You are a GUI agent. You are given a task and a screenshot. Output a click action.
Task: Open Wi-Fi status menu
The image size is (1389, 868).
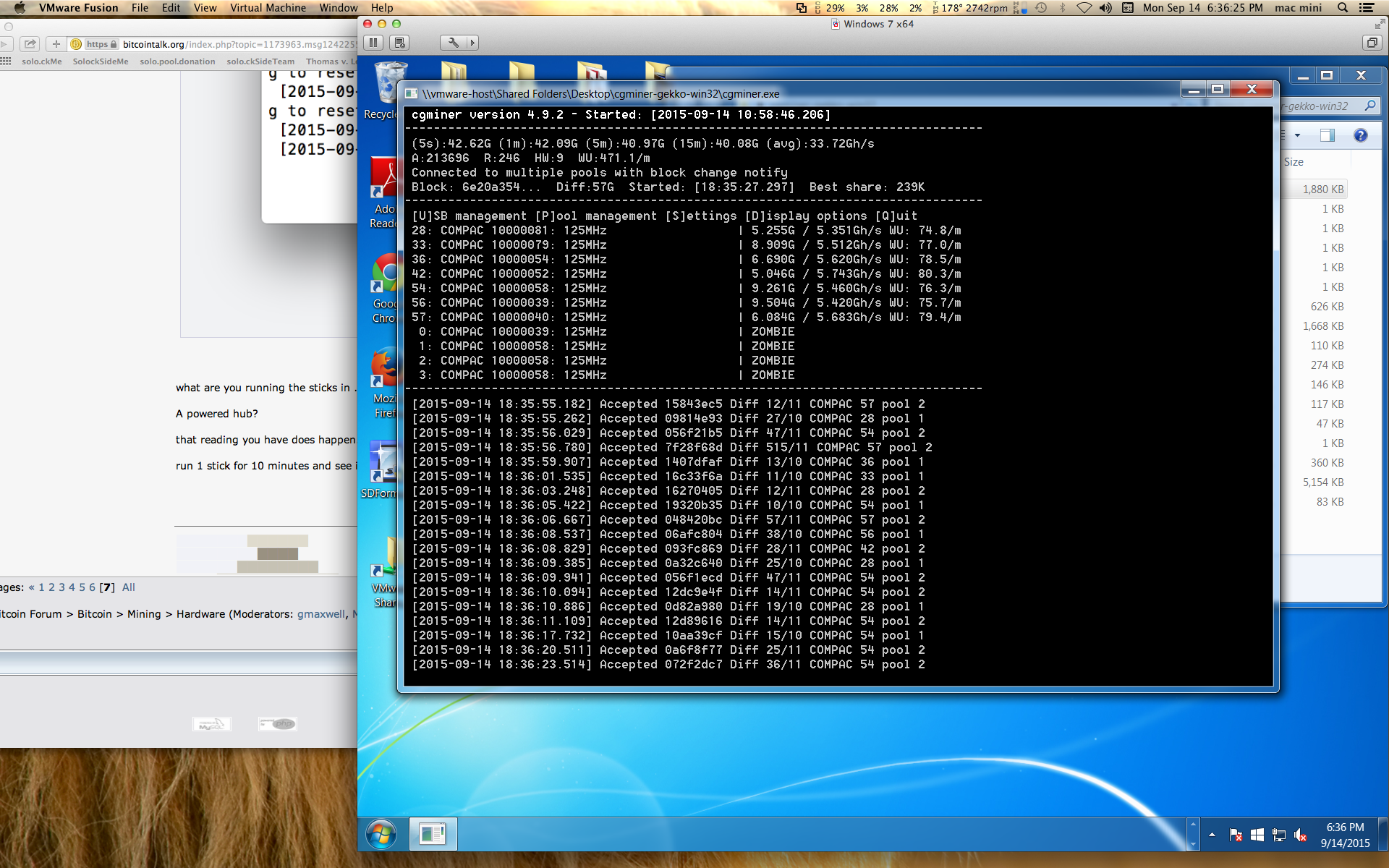click(1084, 8)
